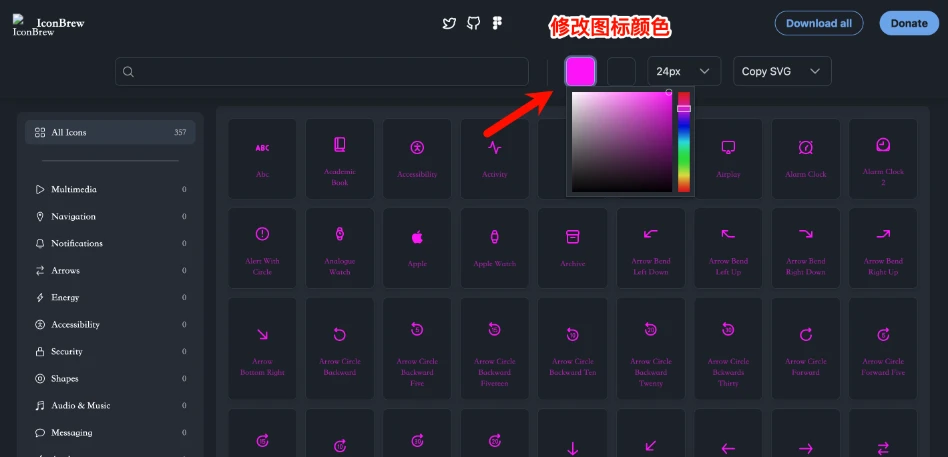Open the GitHub repository icon
The image size is (948, 457).
473,24
